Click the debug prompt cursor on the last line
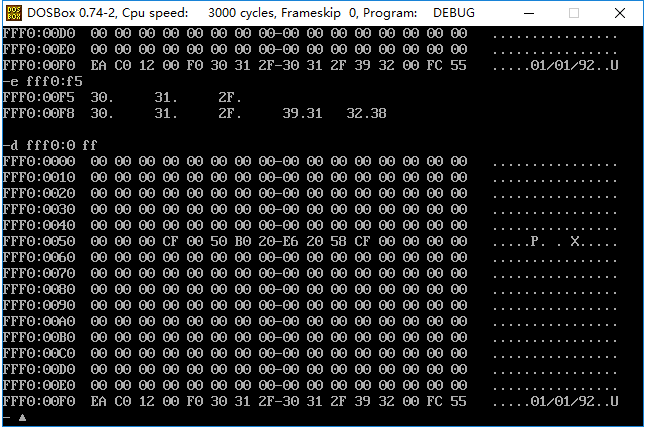Viewport: 646px width, 429px height. [x=22, y=418]
